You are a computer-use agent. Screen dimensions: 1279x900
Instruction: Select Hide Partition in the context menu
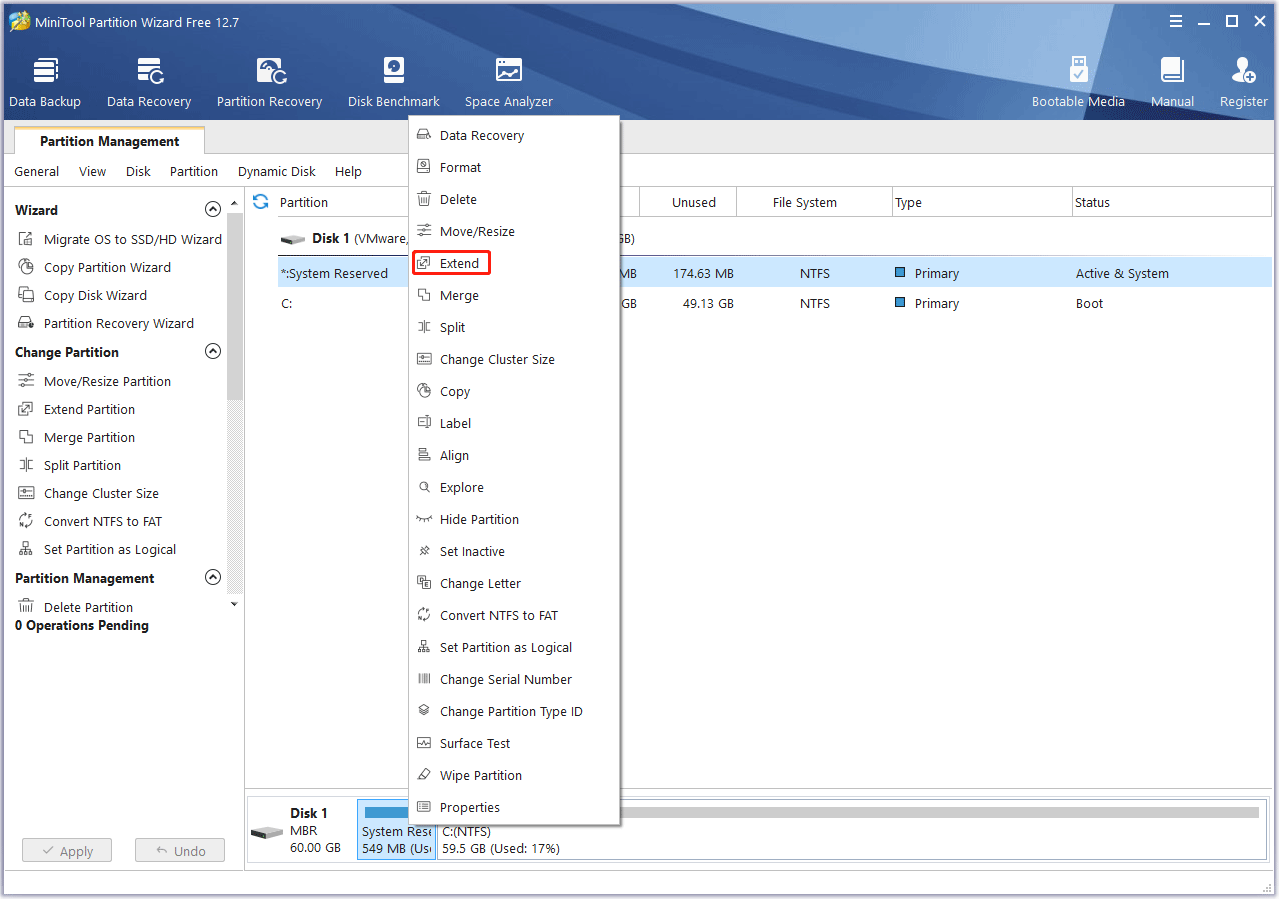point(514,519)
